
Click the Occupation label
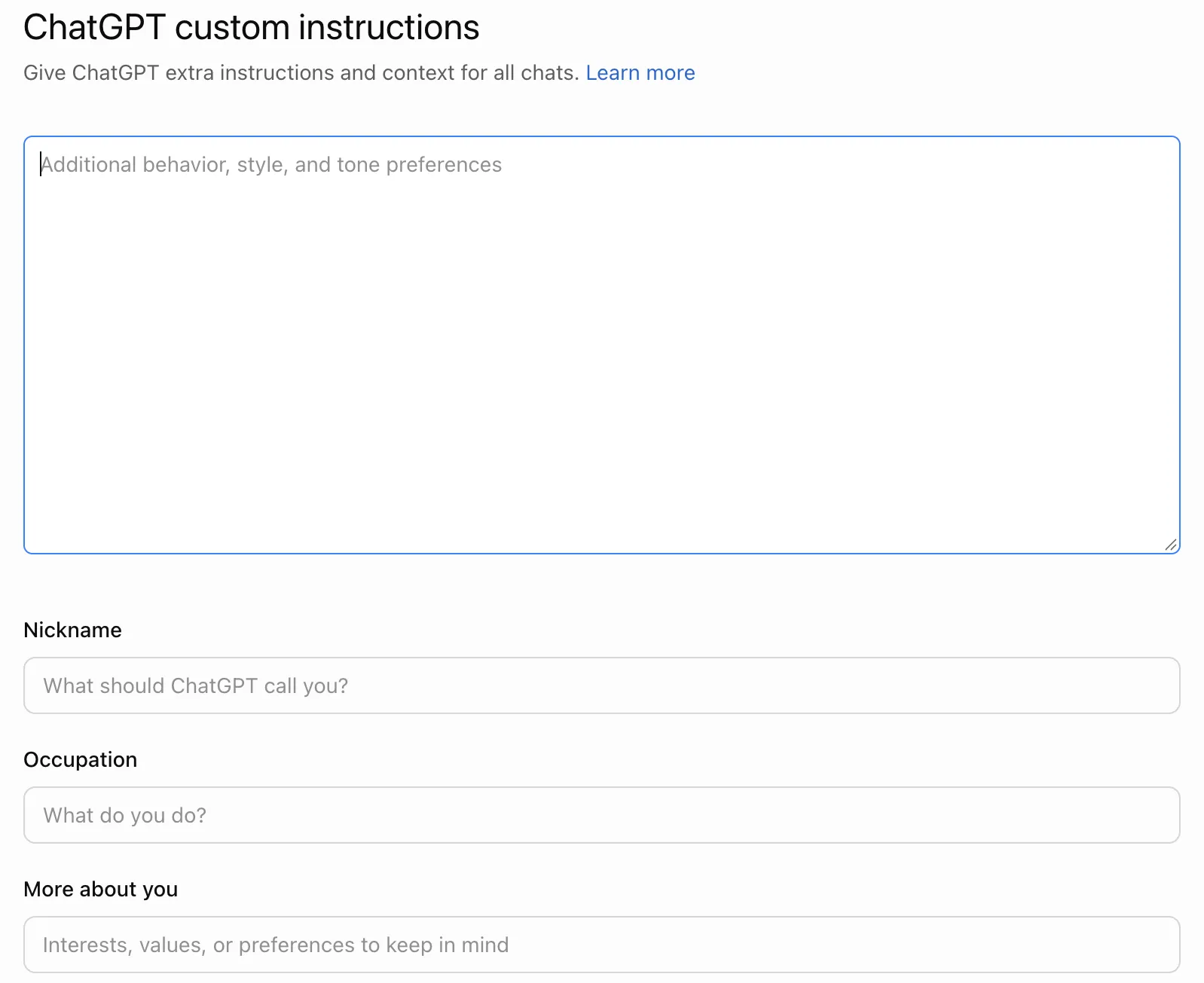point(81,759)
